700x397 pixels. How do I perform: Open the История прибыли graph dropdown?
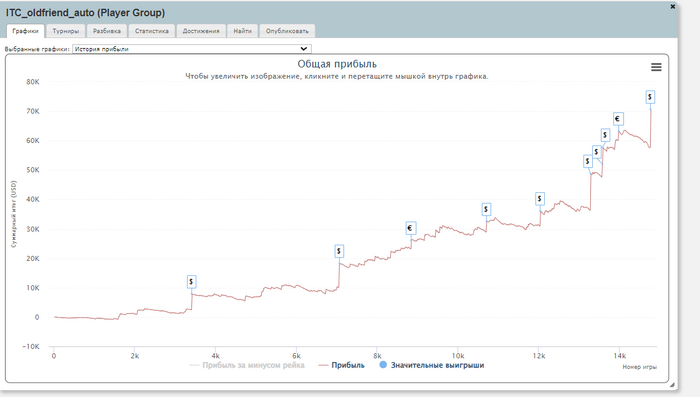tap(192, 49)
